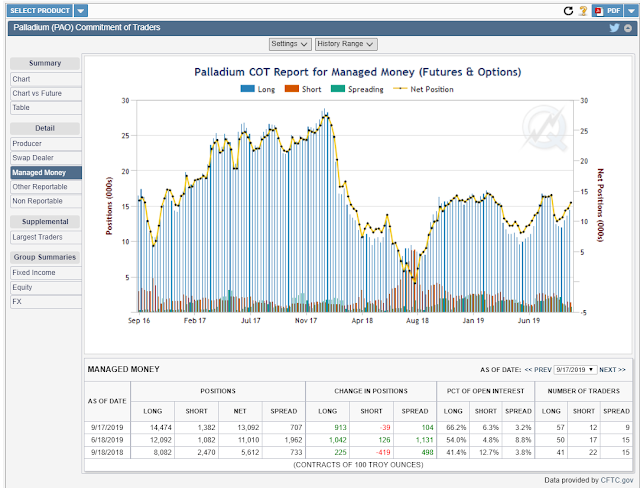
Task: Open the Equity group summary
Action: point(46,287)
